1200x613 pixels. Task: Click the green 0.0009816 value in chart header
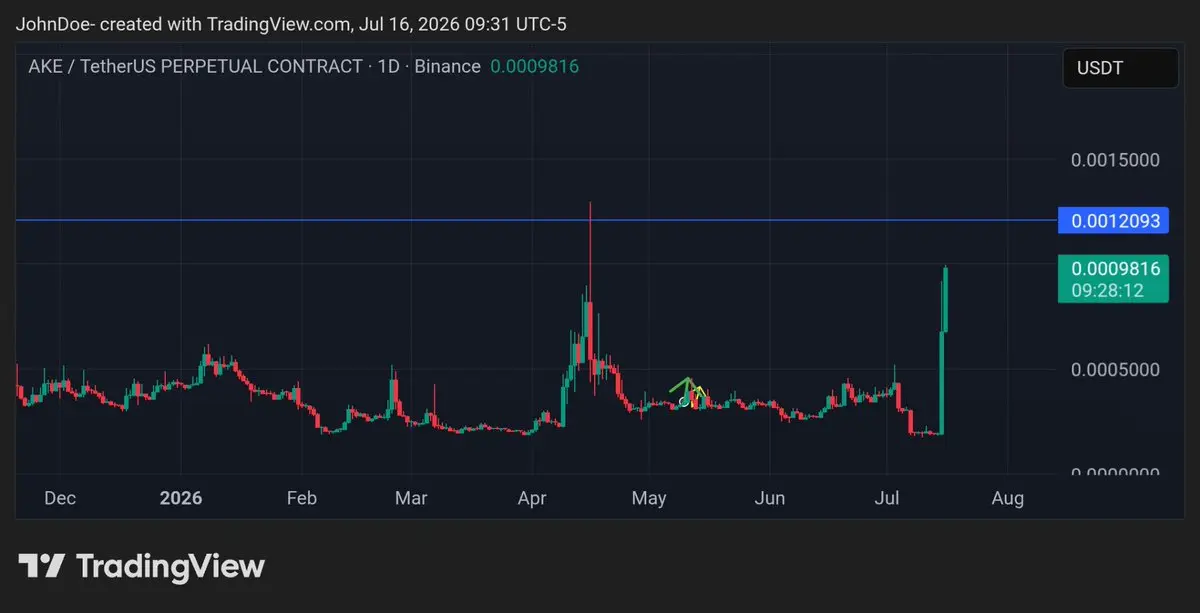[534, 66]
